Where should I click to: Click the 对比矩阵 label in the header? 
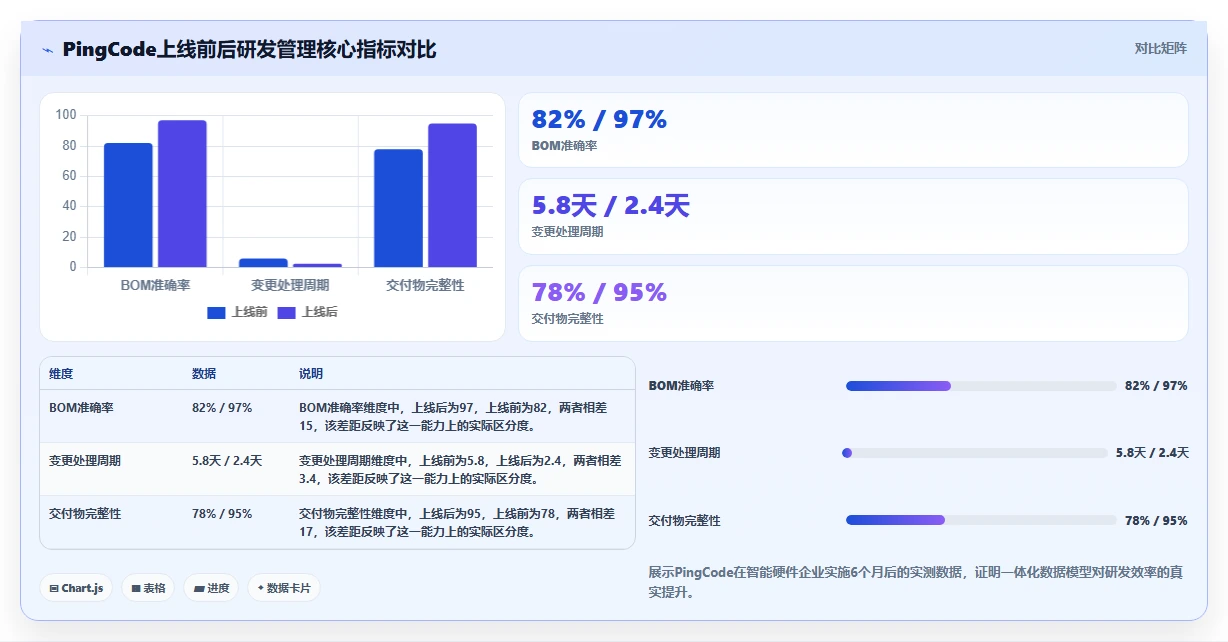coord(1160,48)
